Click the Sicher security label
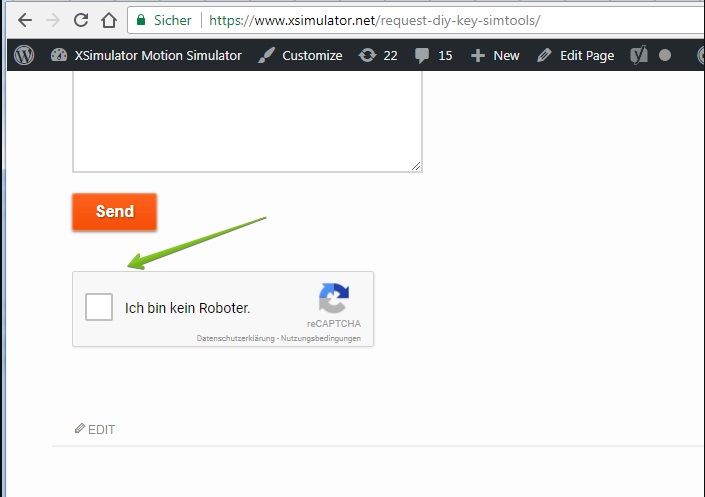The height and width of the screenshot is (497, 705). pyautogui.click(x=173, y=20)
